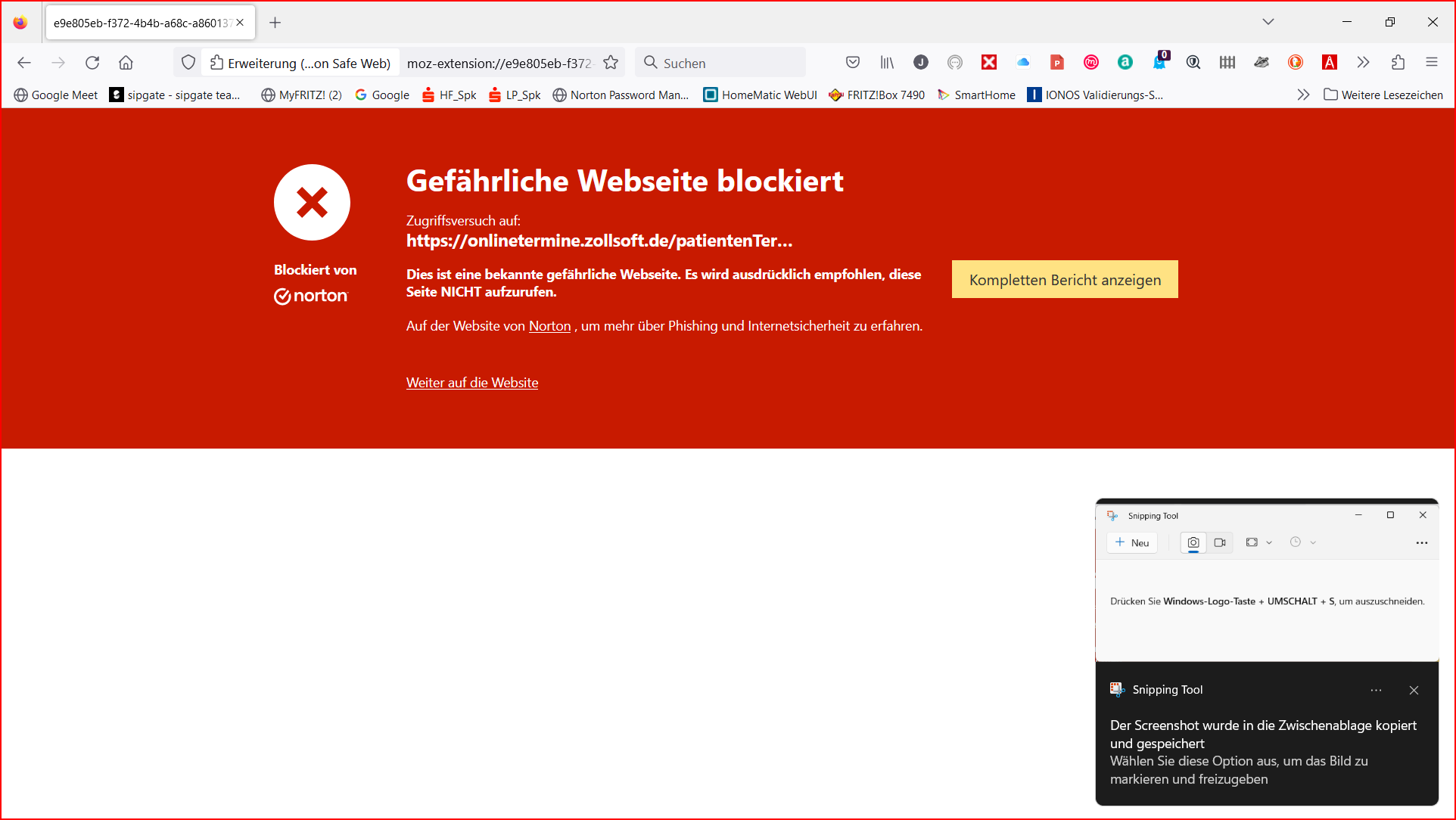Close the e9e805eb tab
This screenshot has height=820, width=1456.
240,23
